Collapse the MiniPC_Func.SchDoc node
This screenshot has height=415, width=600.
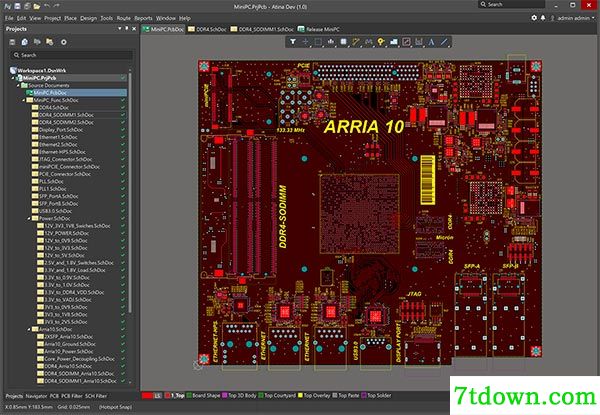23,100
